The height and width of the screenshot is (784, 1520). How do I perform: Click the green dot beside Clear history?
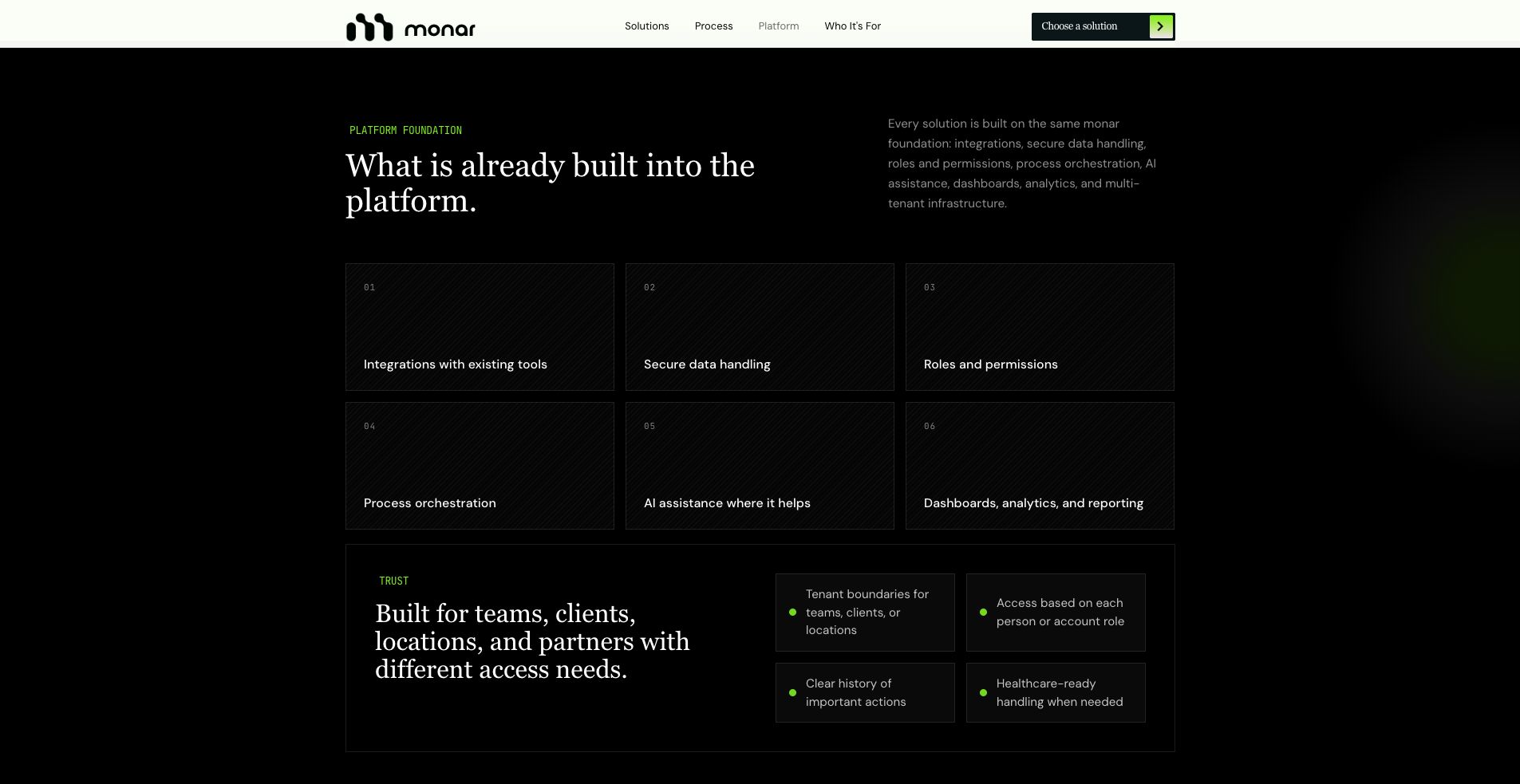point(792,693)
